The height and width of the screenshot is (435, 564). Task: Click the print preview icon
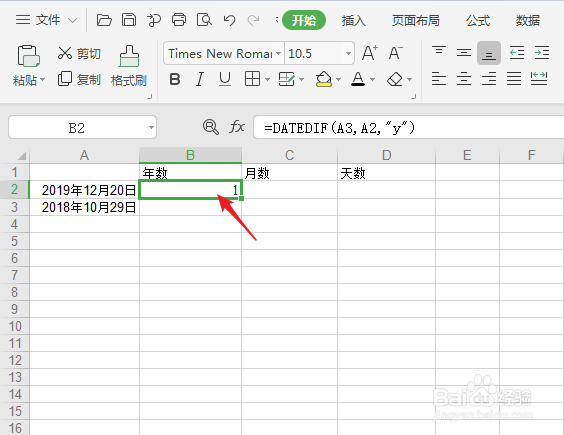[x=204, y=20]
